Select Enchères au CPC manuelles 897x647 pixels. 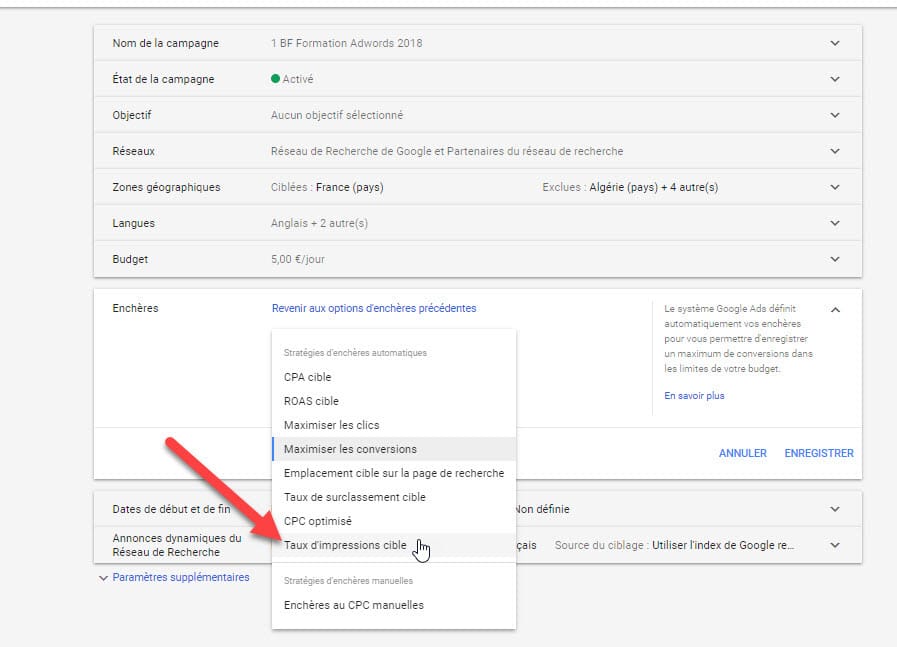coord(394,605)
